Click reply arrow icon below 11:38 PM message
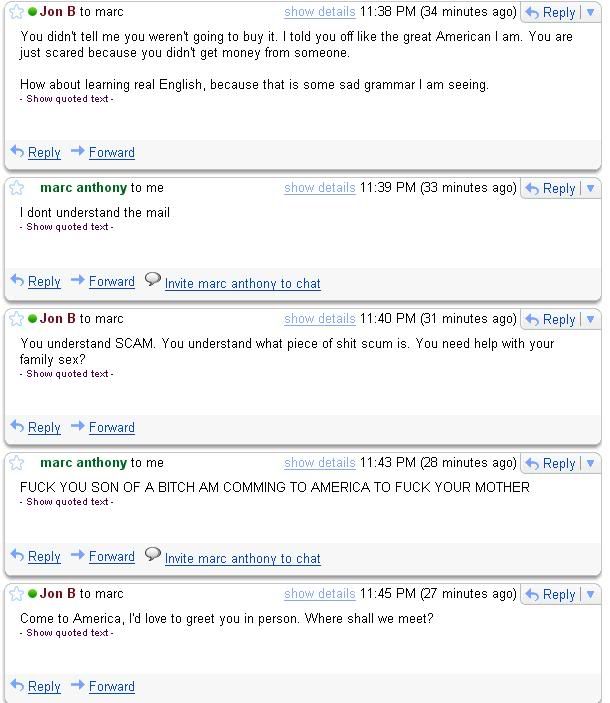This screenshot has width=610, height=703. [17, 151]
